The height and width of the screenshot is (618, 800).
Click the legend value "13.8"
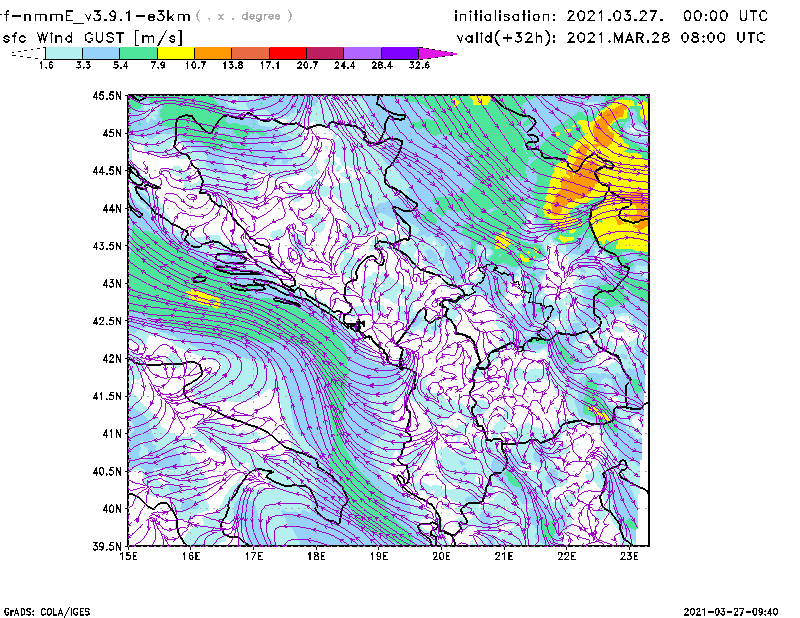pyautogui.click(x=233, y=65)
